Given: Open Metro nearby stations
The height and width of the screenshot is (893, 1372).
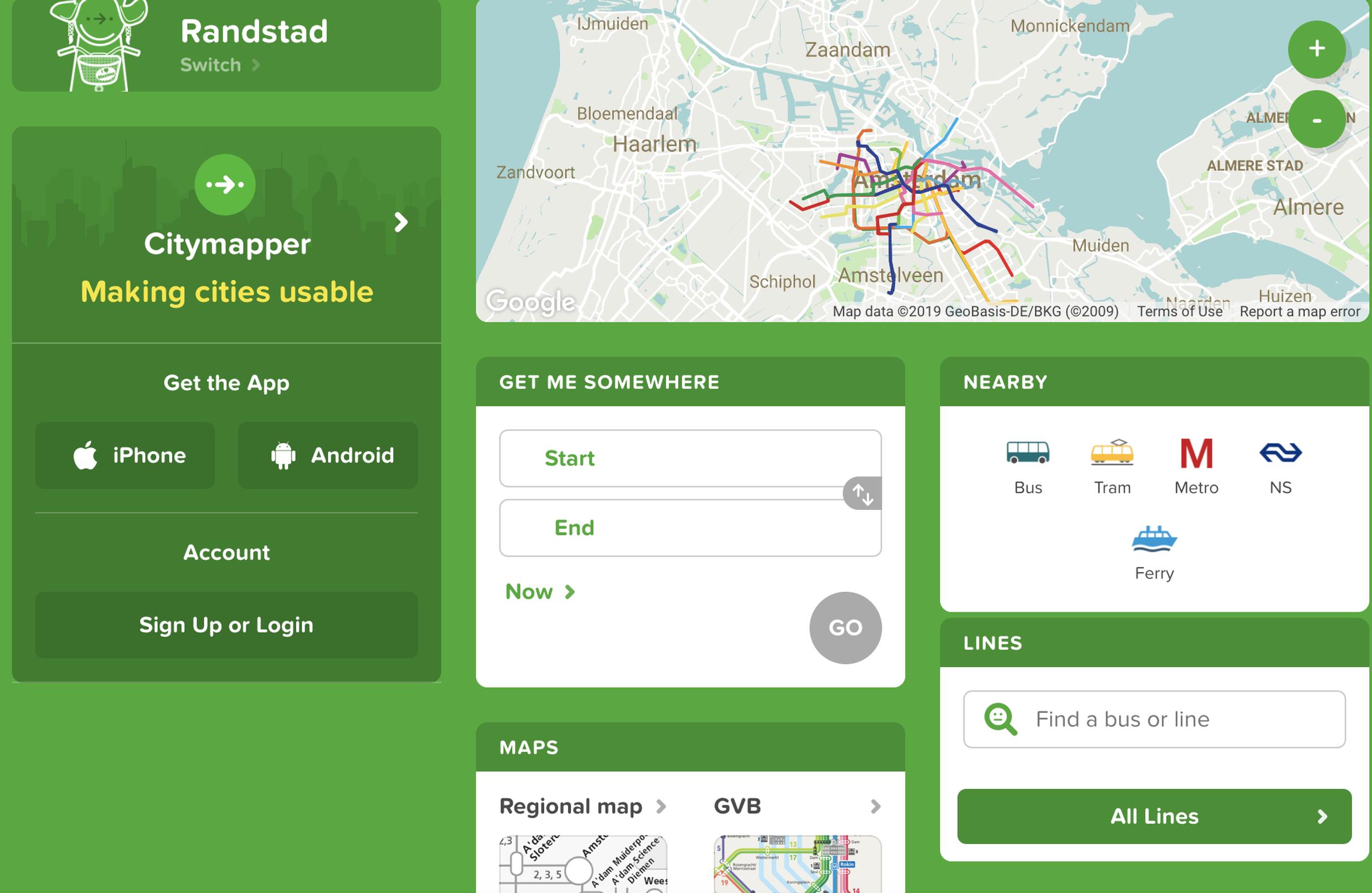Looking at the screenshot, I should point(1196,467).
